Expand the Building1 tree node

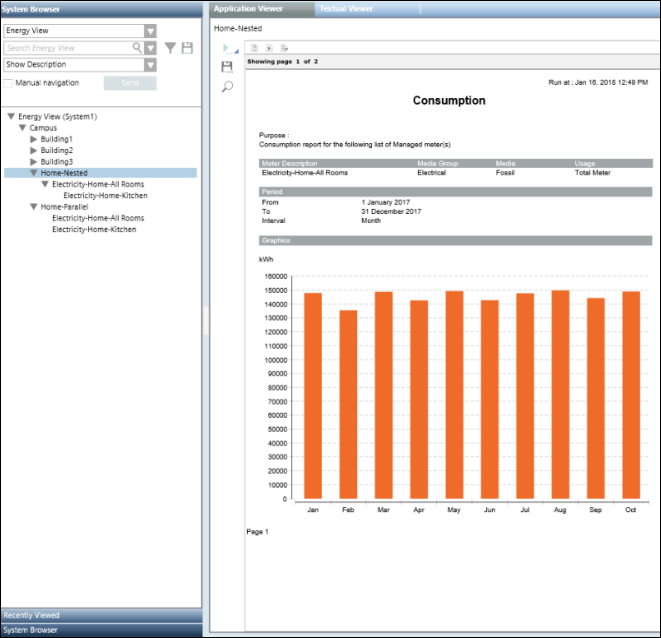click(x=34, y=139)
